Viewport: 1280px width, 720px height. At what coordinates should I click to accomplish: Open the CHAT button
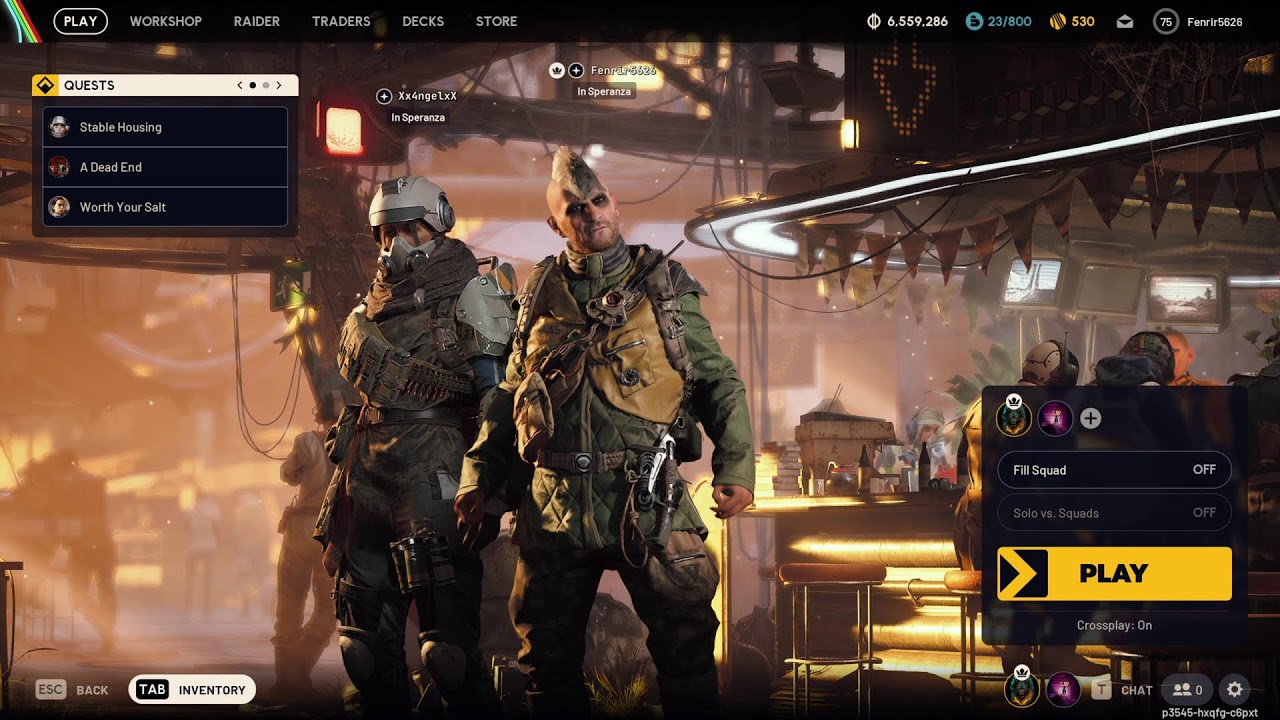[1137, 690]
